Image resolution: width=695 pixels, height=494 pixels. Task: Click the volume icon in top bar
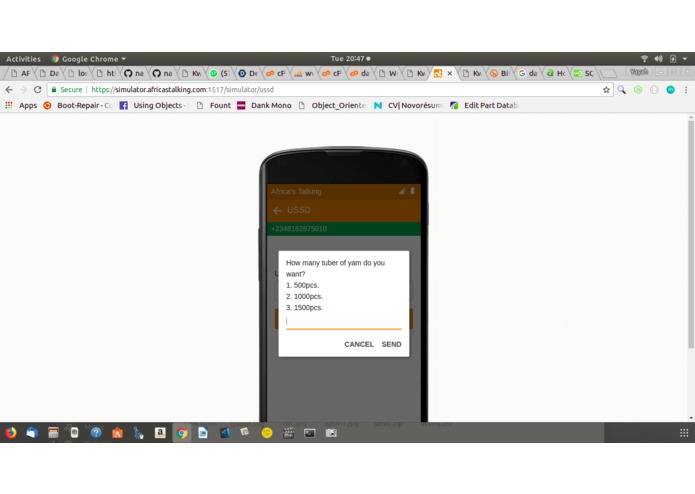click(x=659, y=59)
